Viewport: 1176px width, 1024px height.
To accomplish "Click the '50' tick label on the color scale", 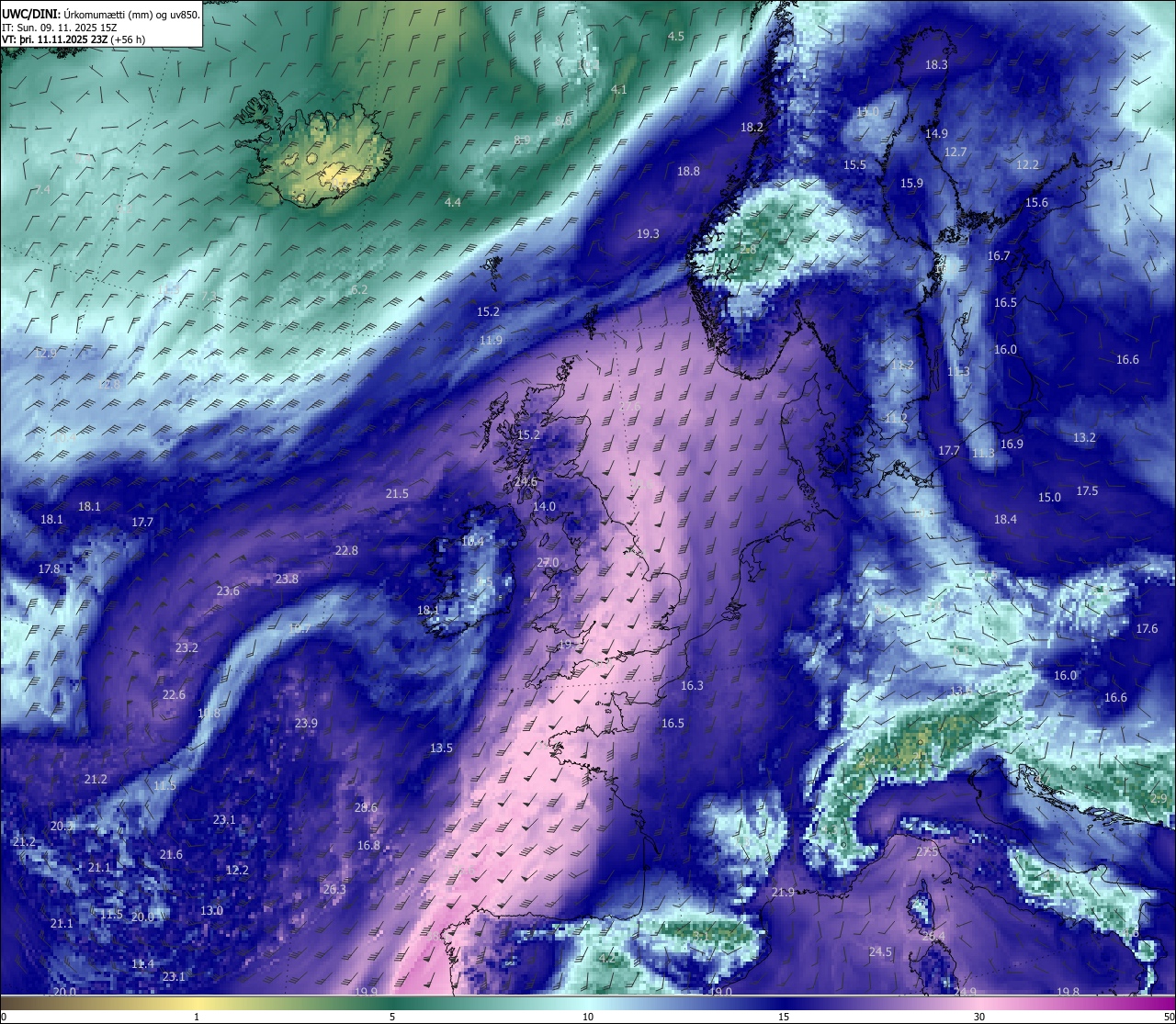I will coord(1168,1017).
